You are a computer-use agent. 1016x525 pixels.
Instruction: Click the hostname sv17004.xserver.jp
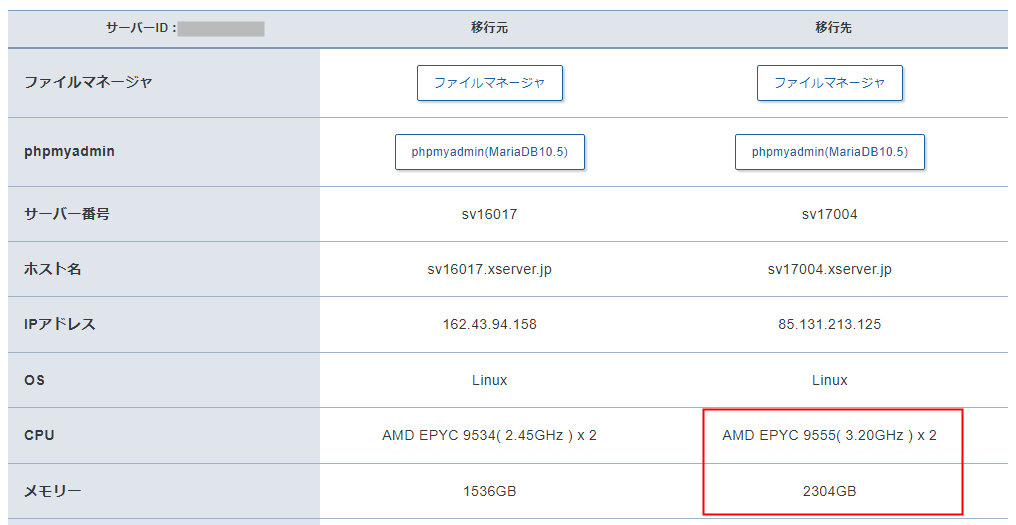point(829,270)
